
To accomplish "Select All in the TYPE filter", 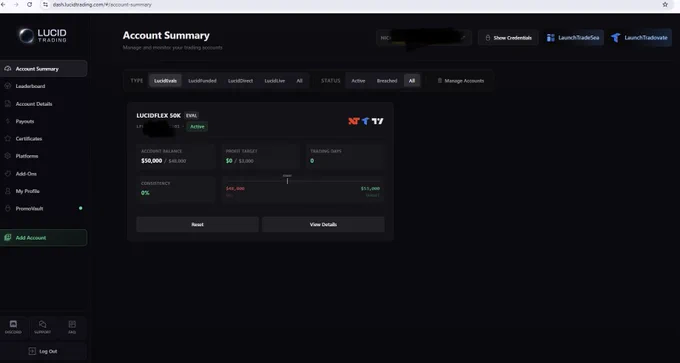I will 299,81.
